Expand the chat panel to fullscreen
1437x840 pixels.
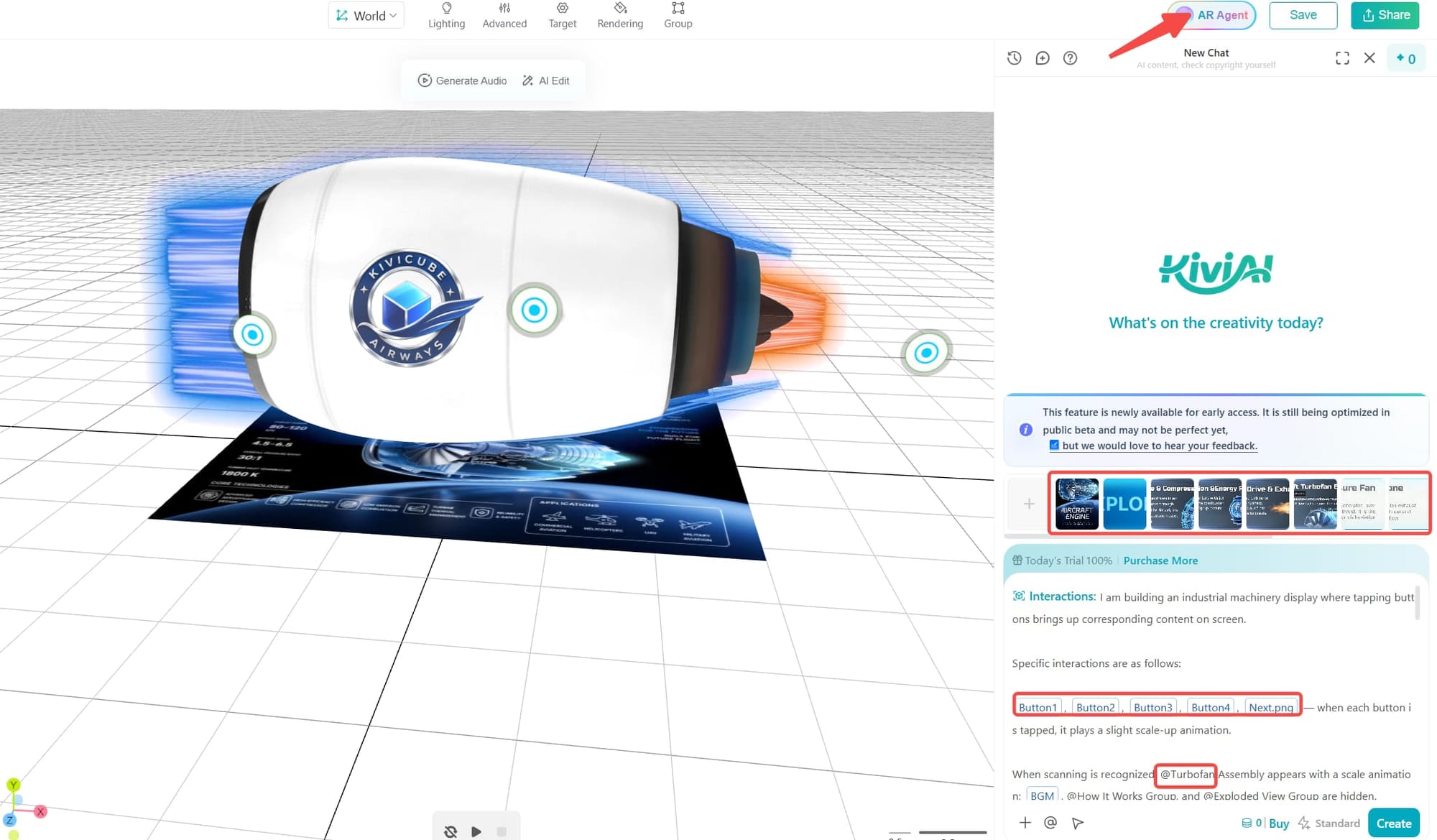[1341, 58]
